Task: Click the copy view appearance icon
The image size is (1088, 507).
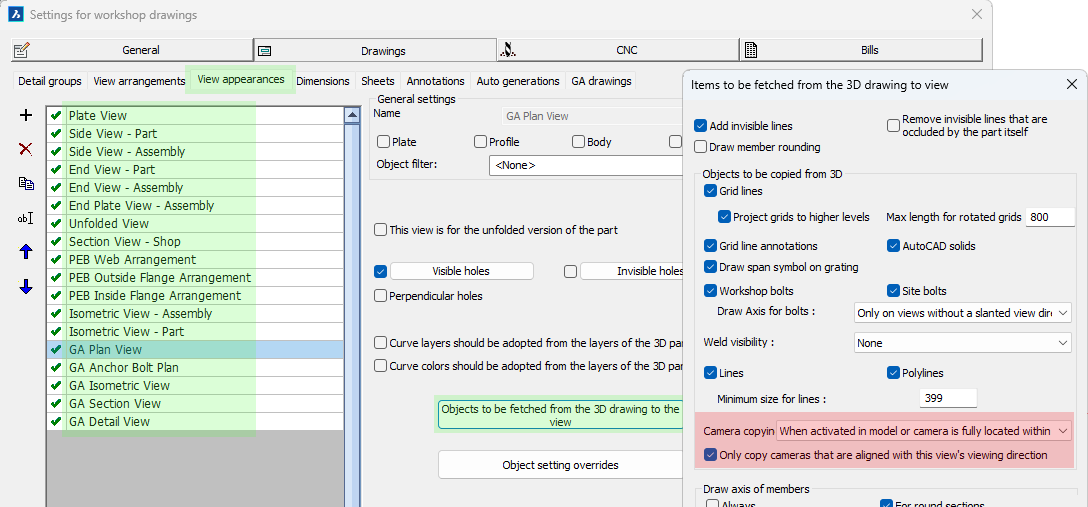Action: click(x=26, y=183)
